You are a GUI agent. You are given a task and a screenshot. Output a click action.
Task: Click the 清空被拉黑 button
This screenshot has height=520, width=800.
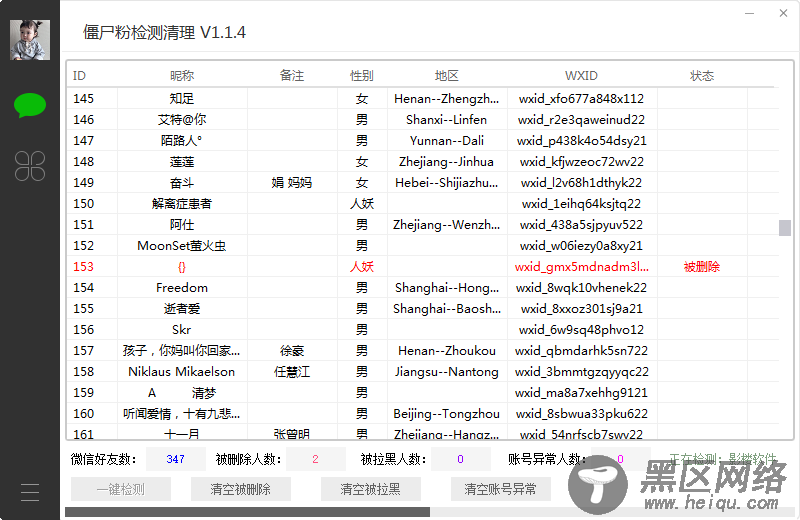point(371,489)
